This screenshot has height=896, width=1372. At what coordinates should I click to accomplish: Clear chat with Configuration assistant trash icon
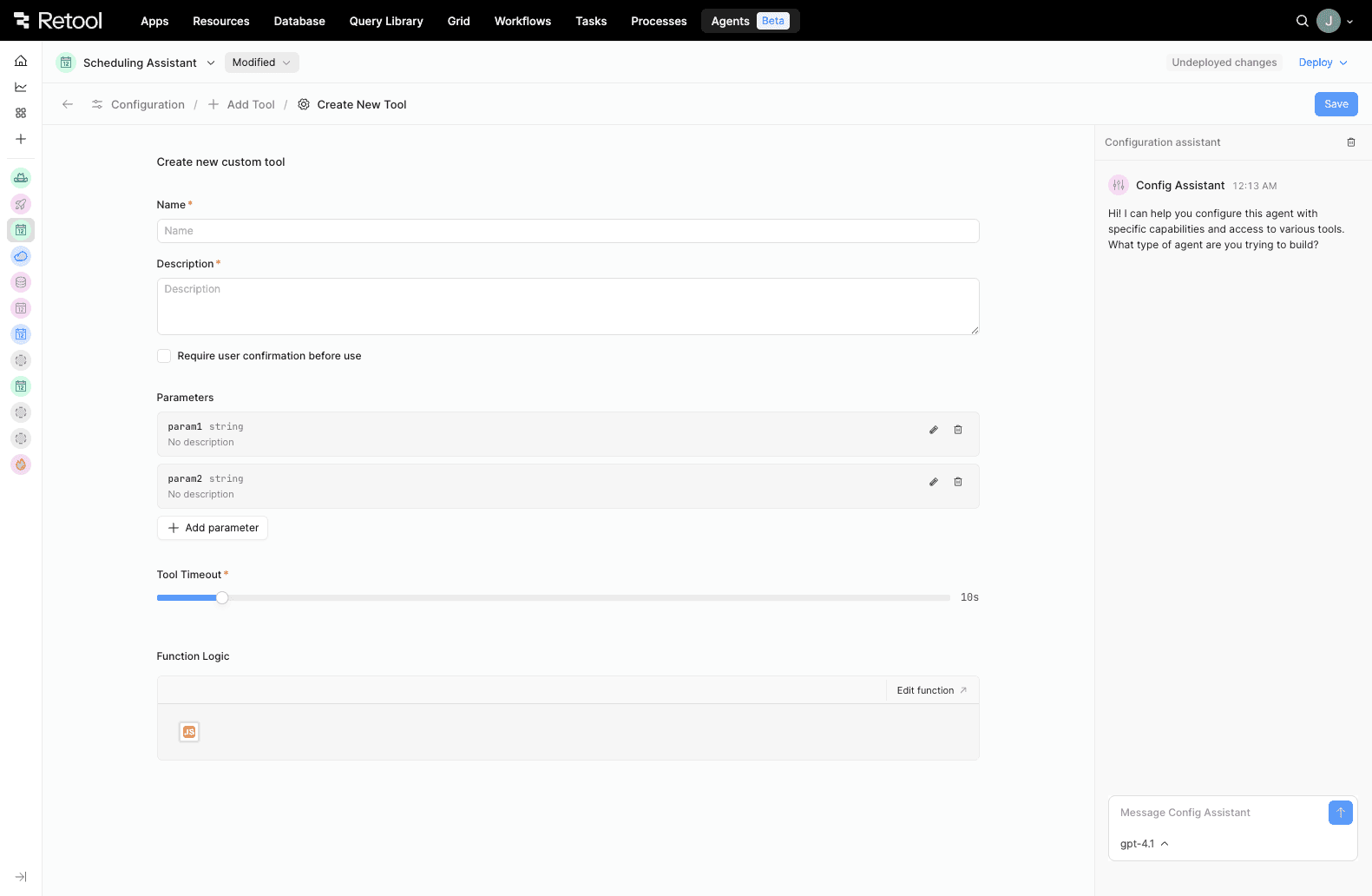1351,142
